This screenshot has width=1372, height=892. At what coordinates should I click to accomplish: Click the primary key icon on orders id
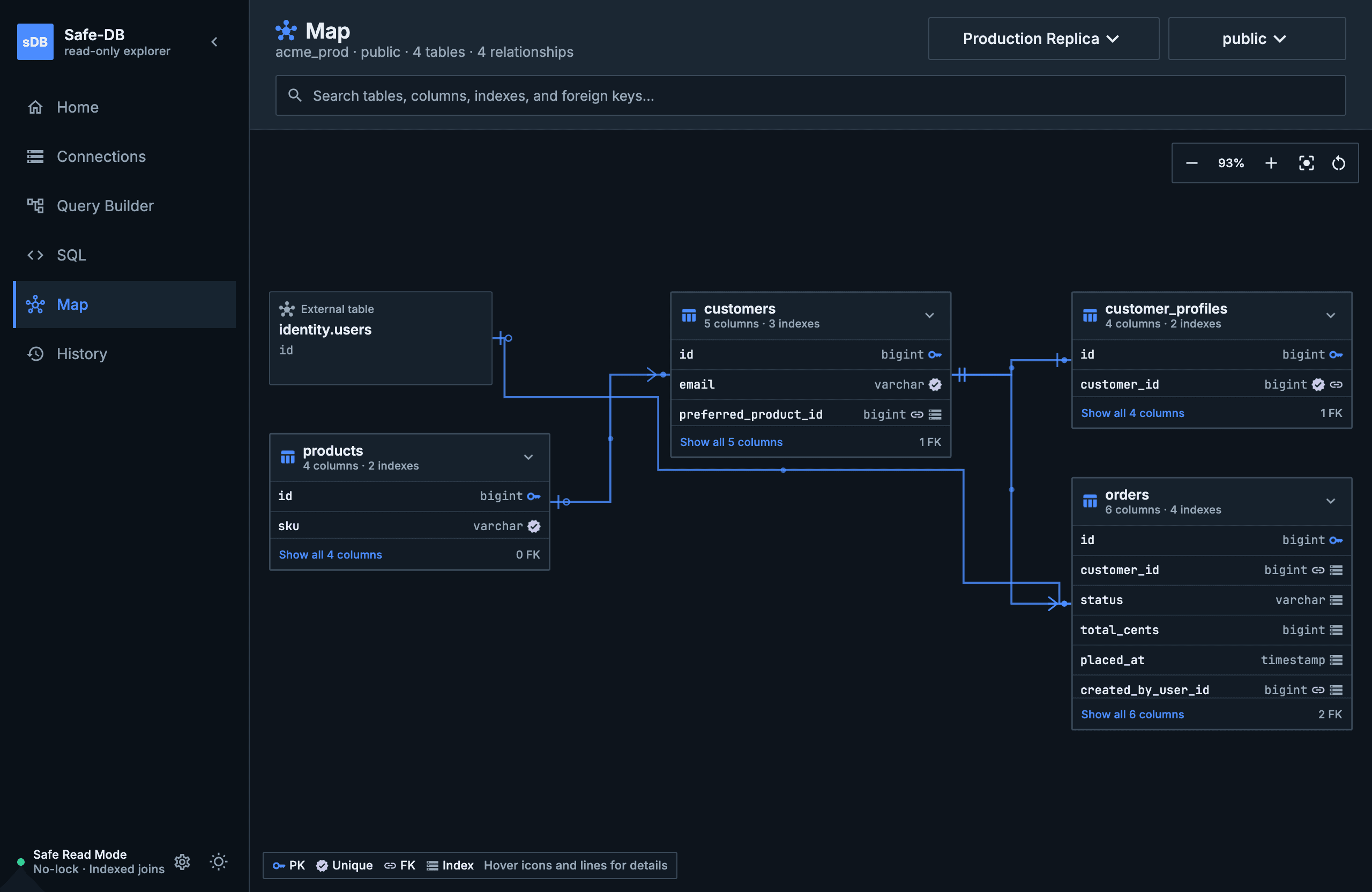pos(1336,540)
